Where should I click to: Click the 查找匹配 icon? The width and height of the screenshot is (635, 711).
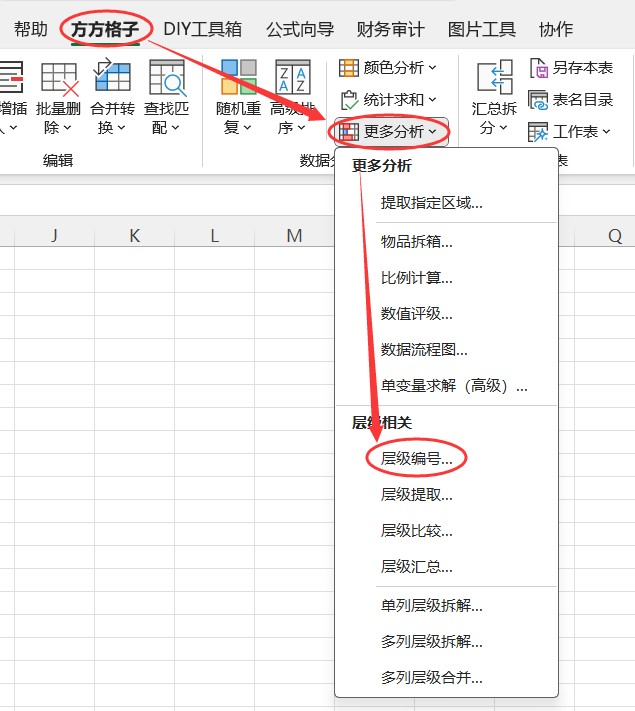[167, 78]
